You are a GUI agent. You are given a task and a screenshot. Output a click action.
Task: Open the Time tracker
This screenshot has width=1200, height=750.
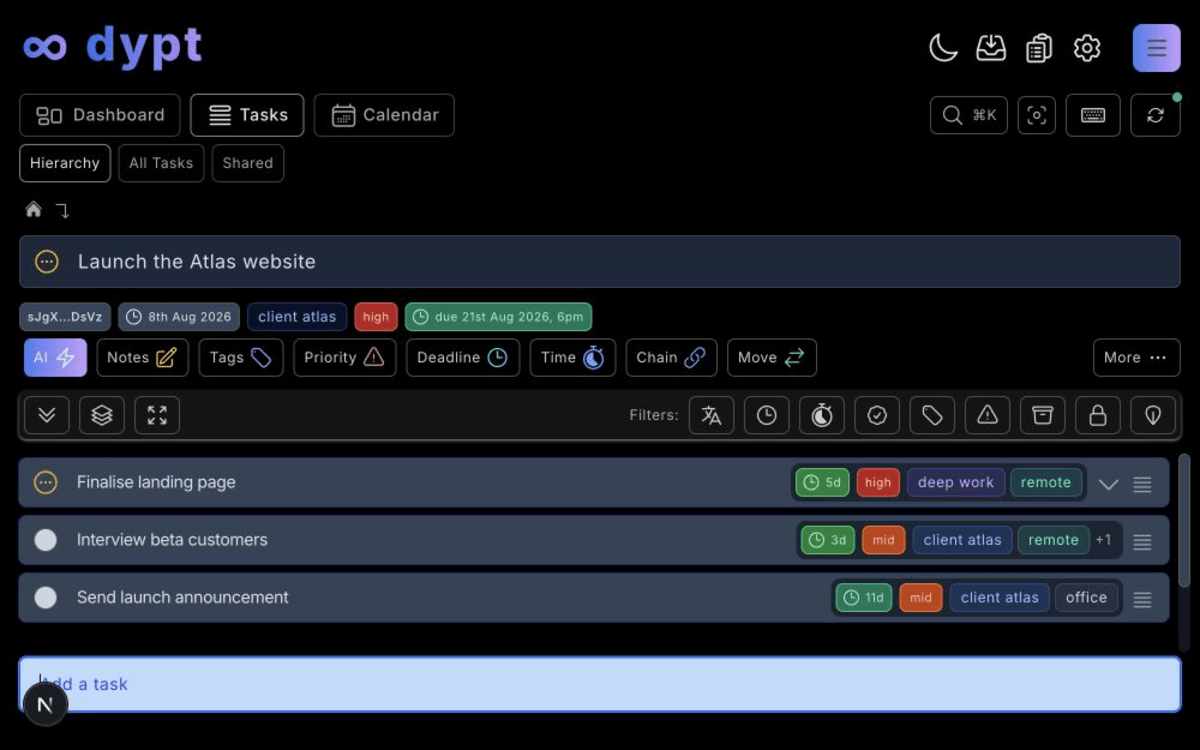(573, 358)
